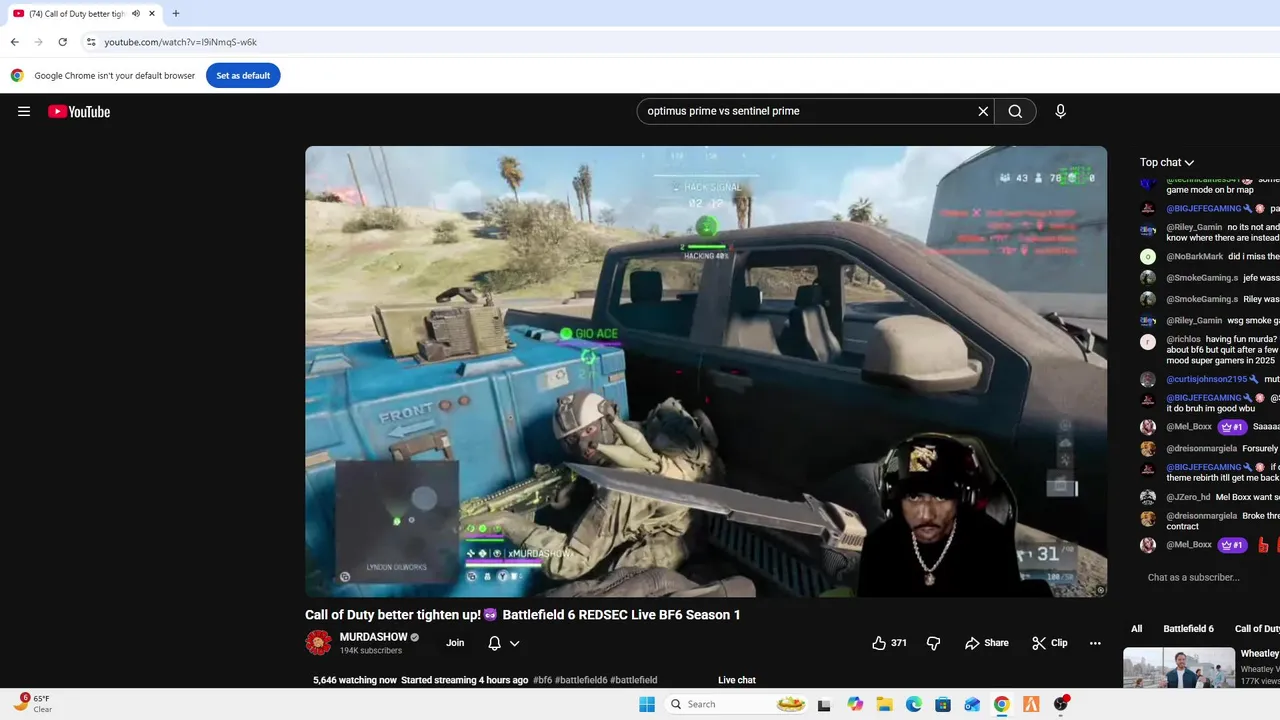This screenshot has width=1280, height=720.
Task: Click the magnifier search button
Action: click(x=1015, y=111)
